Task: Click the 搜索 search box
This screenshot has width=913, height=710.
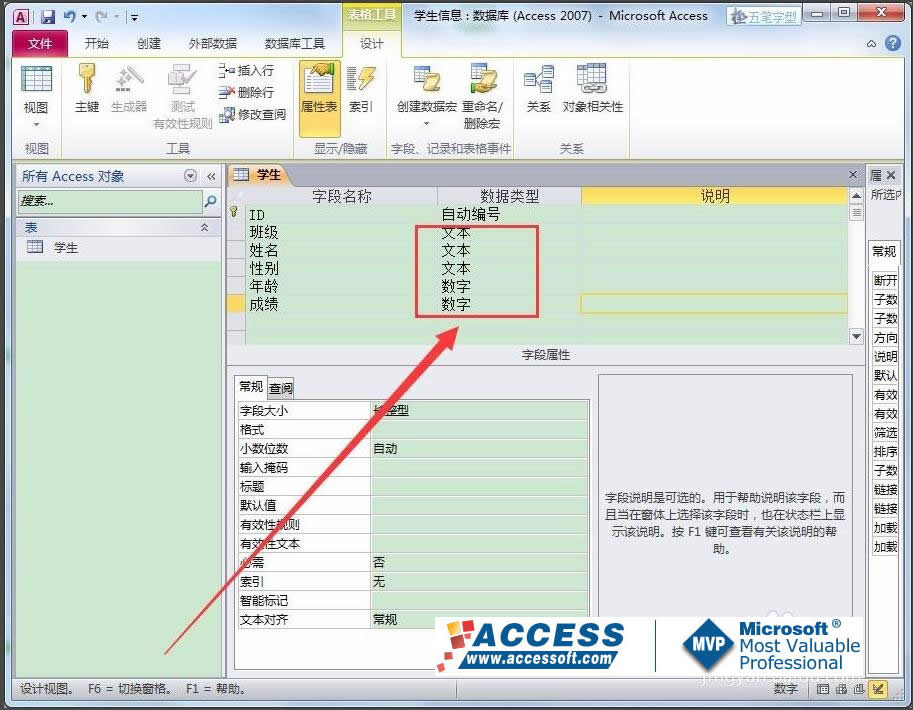Action: coord(109,202)
